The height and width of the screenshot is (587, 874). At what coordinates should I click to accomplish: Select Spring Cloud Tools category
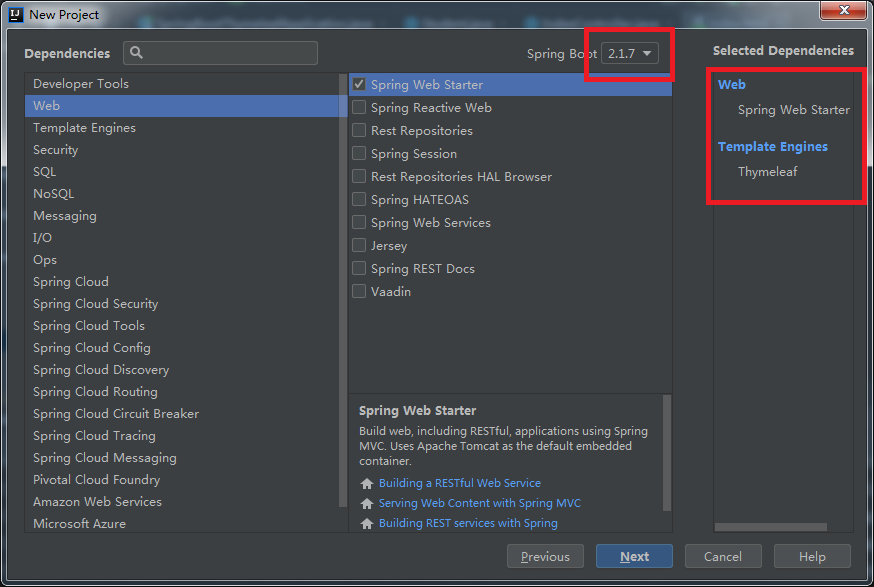click(182, 326)
